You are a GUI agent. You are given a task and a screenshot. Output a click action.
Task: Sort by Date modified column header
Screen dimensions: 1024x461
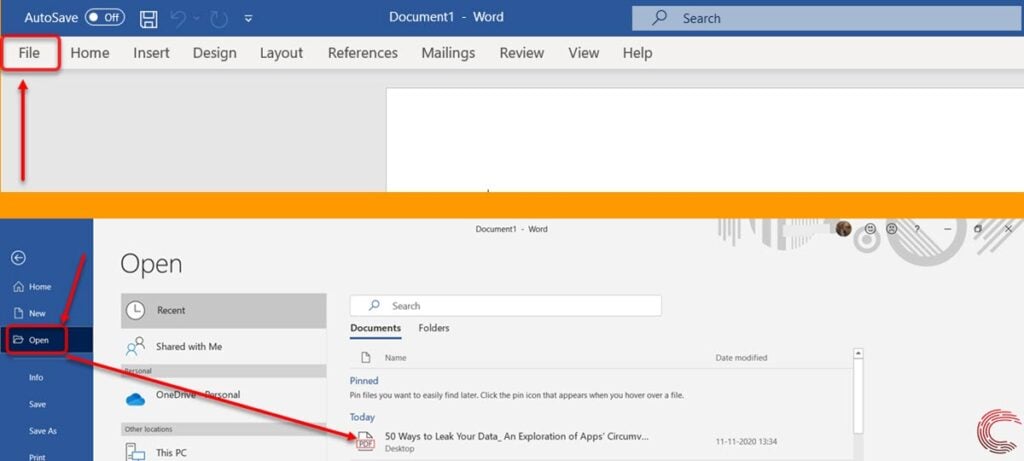coord(741,358)
